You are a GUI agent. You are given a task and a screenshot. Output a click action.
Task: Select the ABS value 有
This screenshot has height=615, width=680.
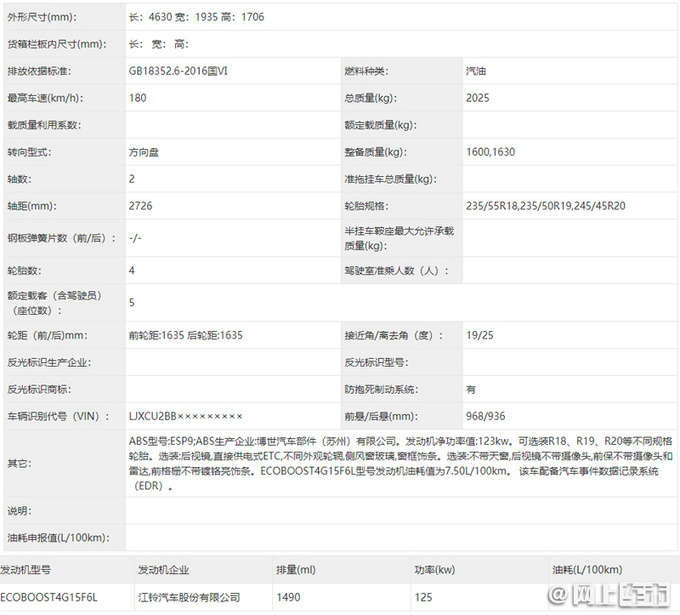click(x=471, y=389)
